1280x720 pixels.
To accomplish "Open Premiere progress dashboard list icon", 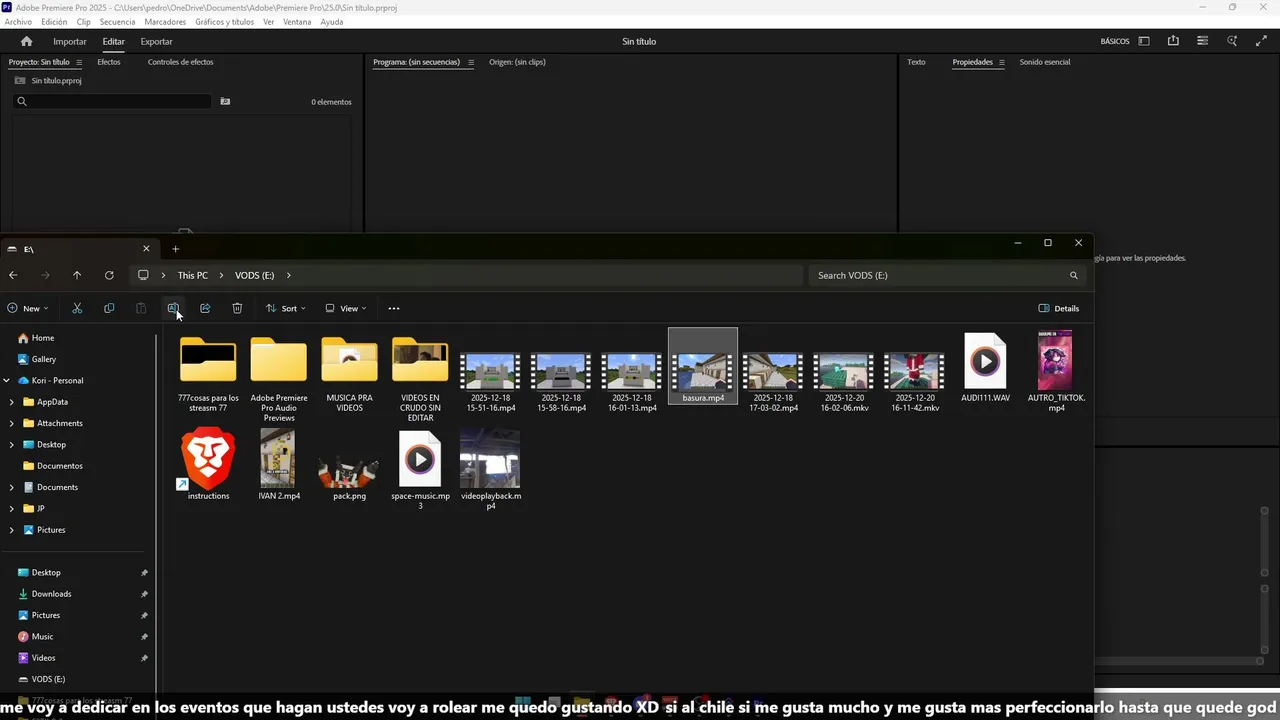I will point(1202,41).
